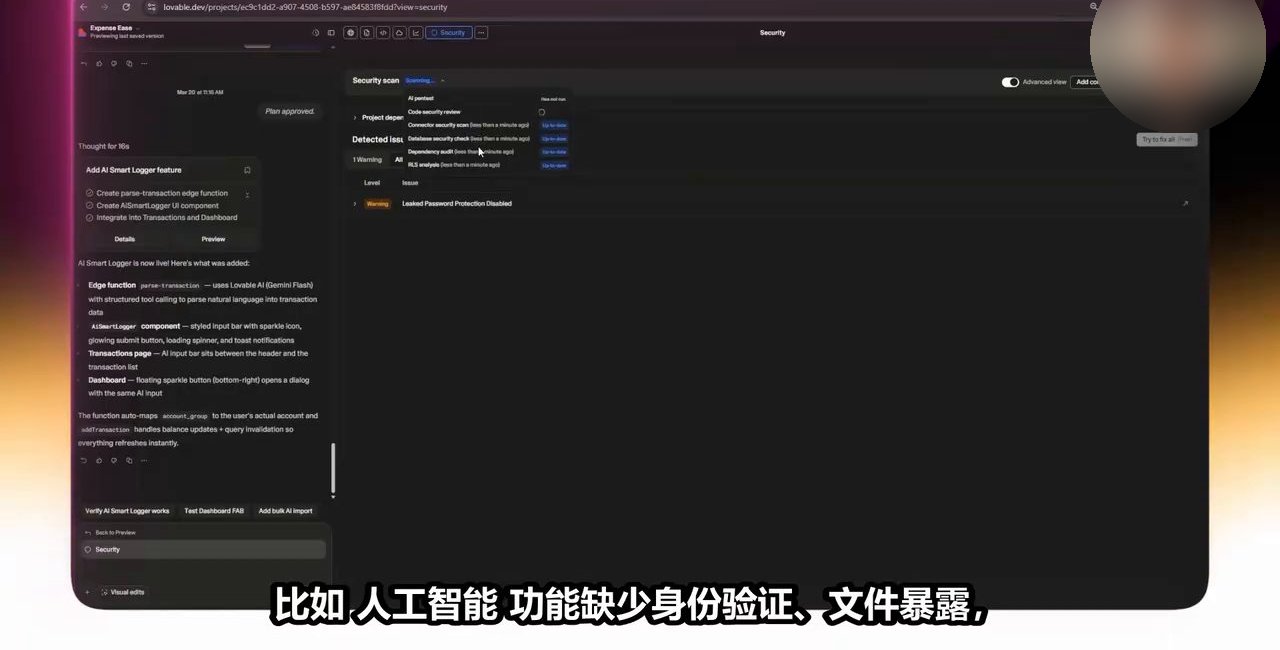The height and width of the screenshot is (650, 1280).
Task: Click the Plan approved. chat message
Action: (290, 111)
